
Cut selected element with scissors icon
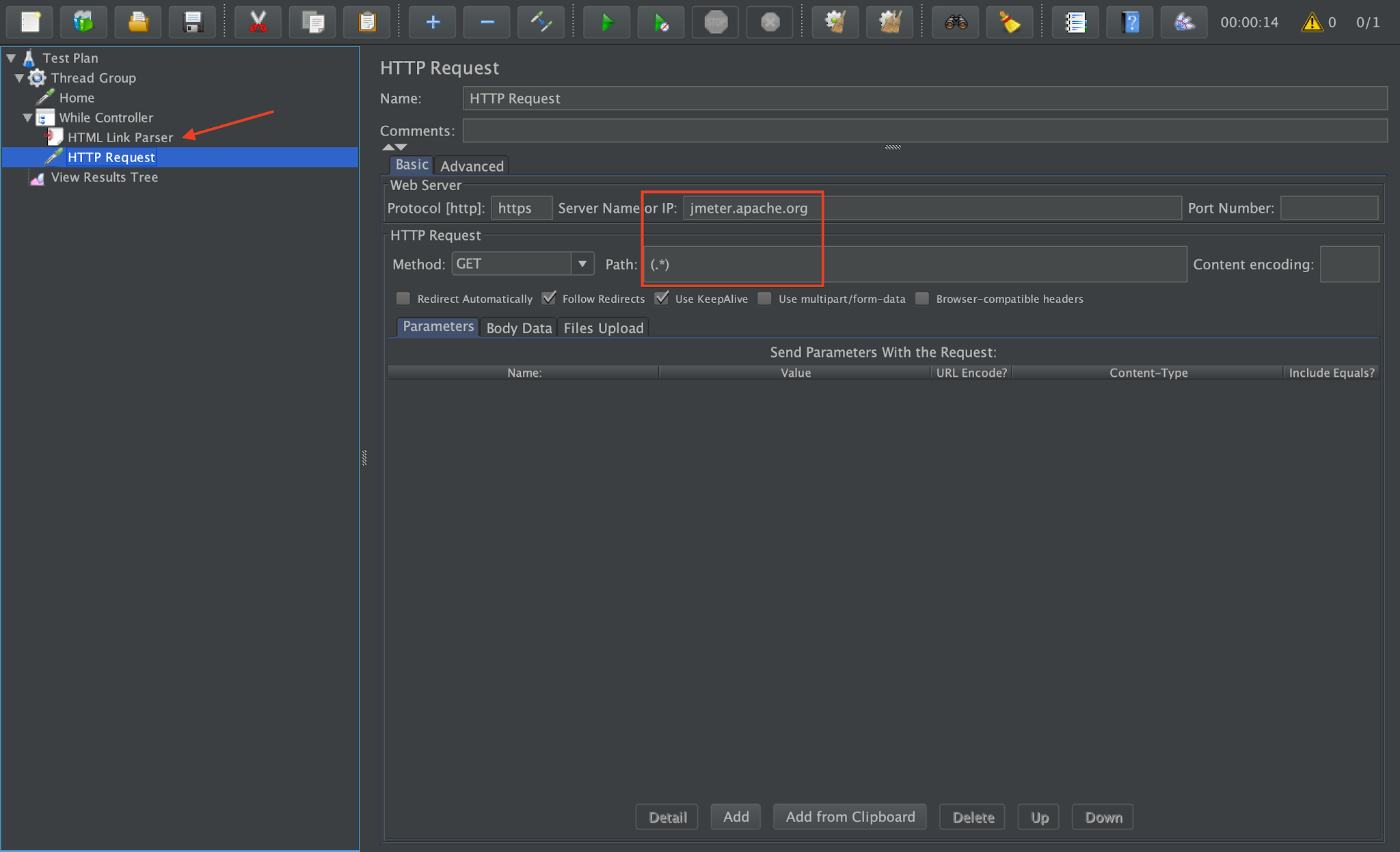[x=258, y=22]
